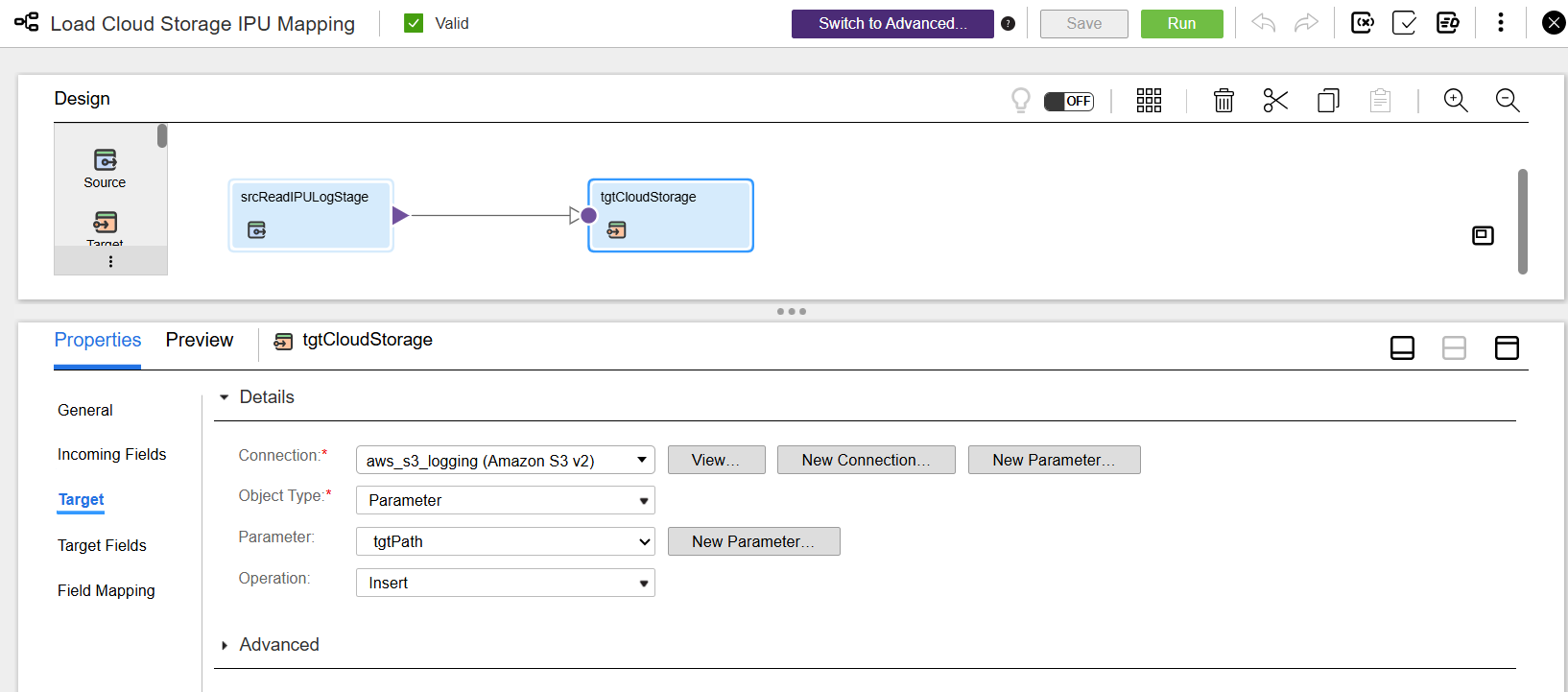Toggle the recommendation switch currently OFF
Viewport: 1568px width, 692px height.
tap(1069, 101)
